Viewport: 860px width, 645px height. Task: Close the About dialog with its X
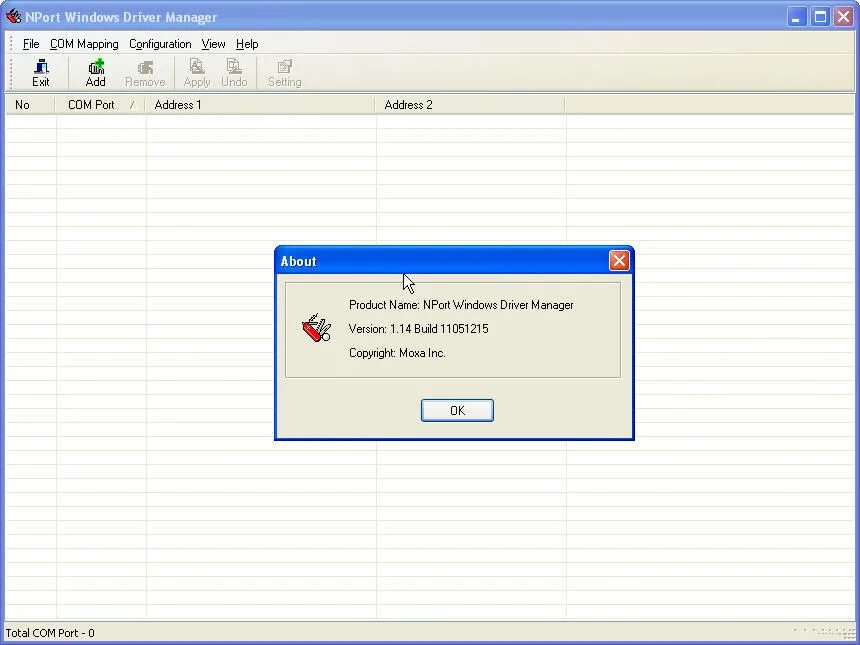pos(619,261)
